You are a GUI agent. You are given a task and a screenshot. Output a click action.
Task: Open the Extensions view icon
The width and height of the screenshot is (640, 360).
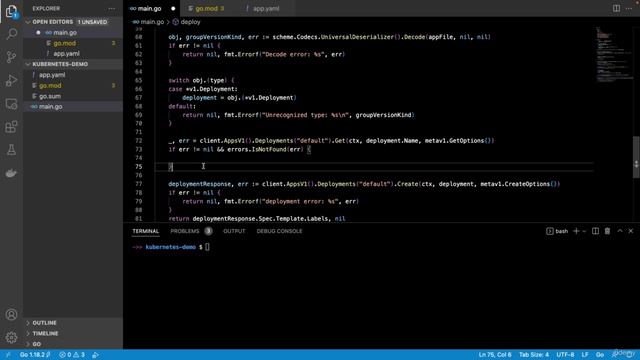(x=11, y=127)
